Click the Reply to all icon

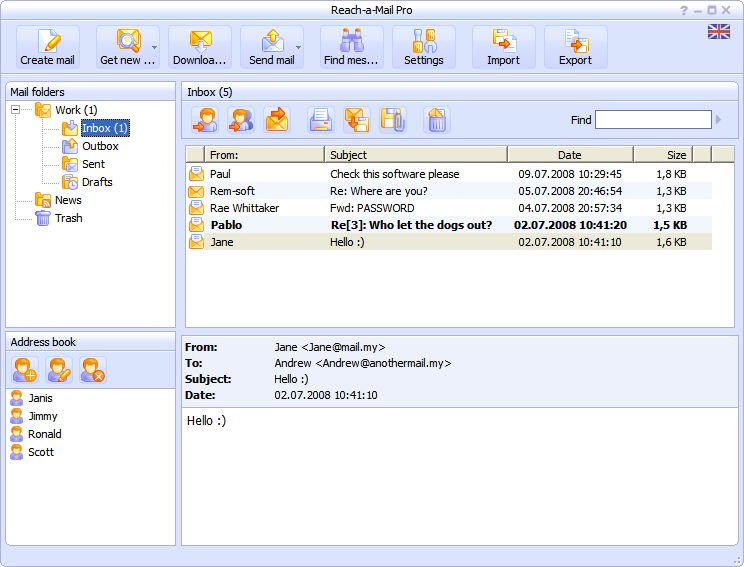(x=241, y=120)
